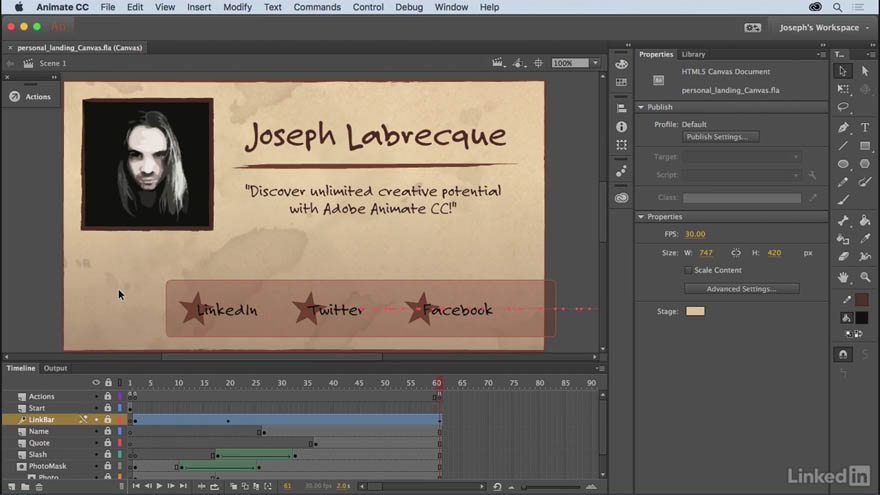880x495 pixels.
Task: Open the Timeline panel options menu
Action: coord(600,368)
